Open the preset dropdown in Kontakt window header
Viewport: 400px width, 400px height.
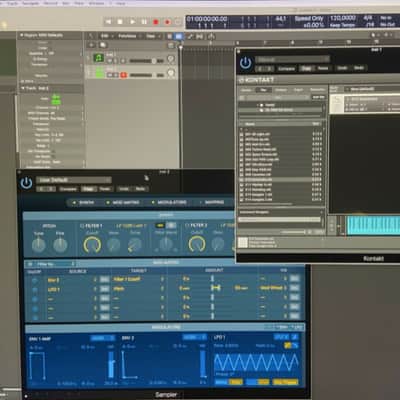point(293,59)
